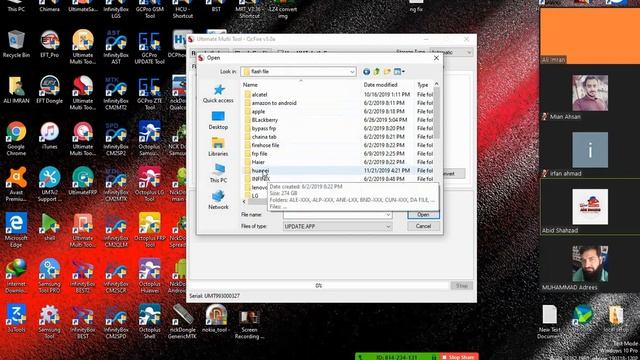
Task: Open the Samsung Tool PRO shortcut
Action: (49, 276)
